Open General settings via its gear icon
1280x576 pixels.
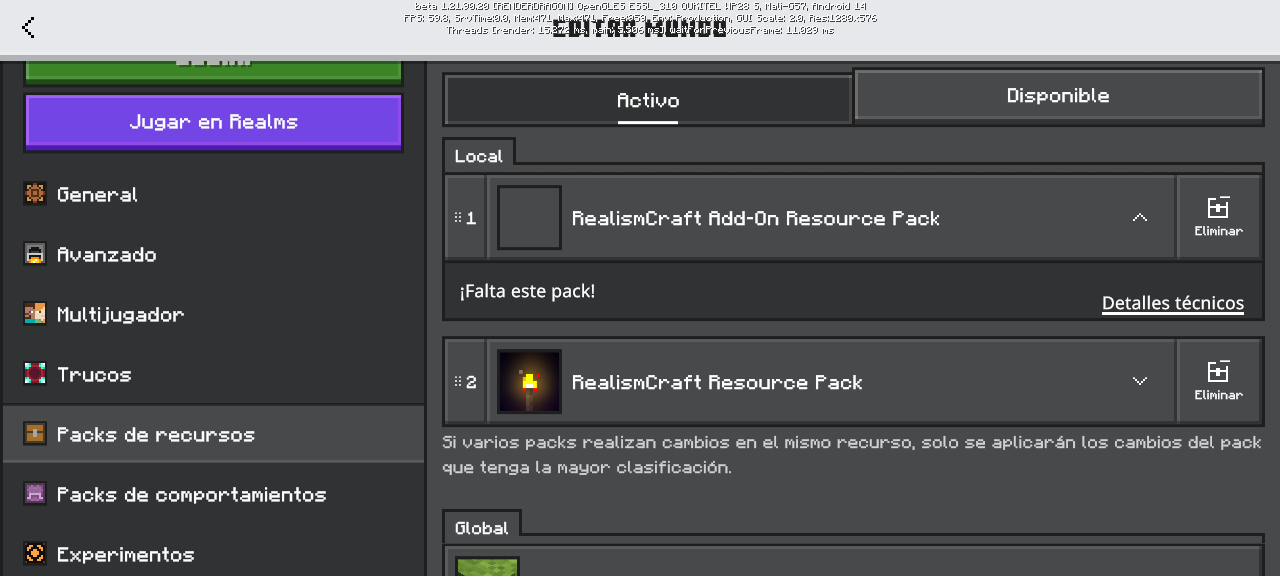click(x=35, y=194)
